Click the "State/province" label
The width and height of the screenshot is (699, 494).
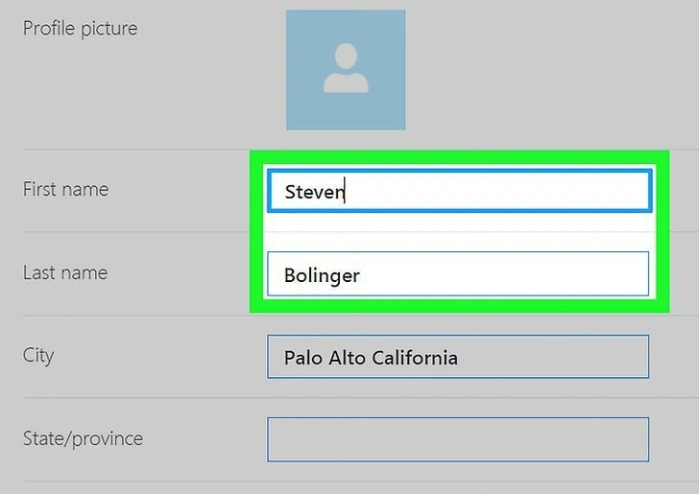83,439
